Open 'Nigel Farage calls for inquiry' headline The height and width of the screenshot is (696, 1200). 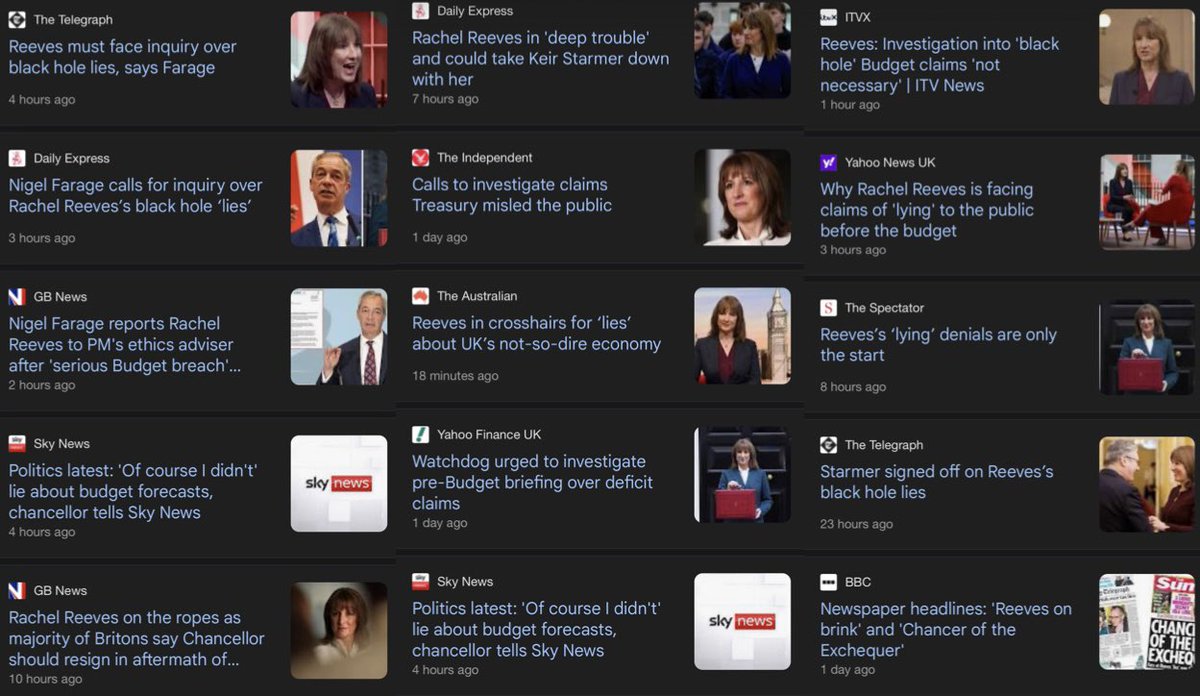(135, 196)
